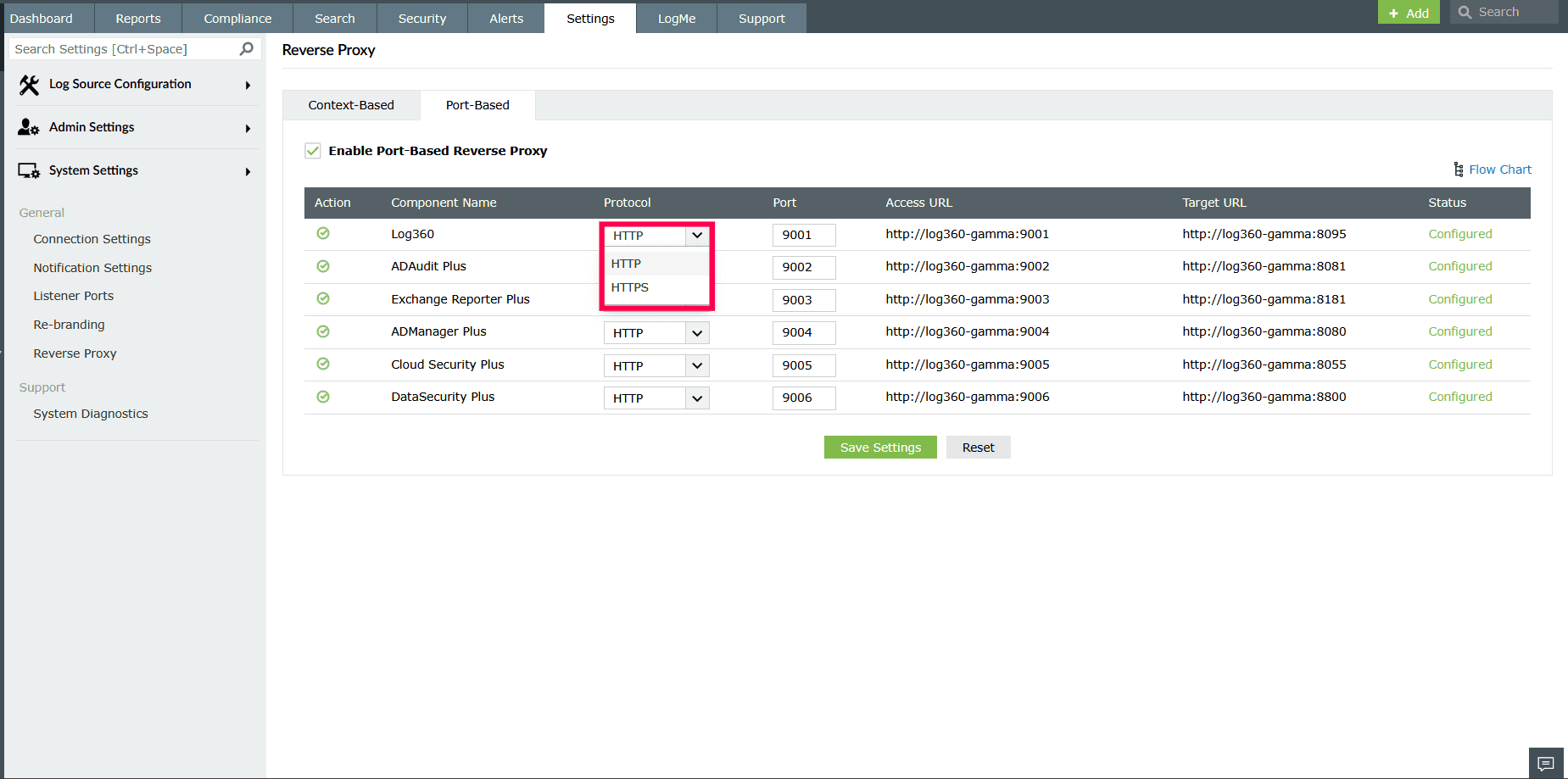Click the Target URL http://log360-gamma:8095
This screenshot has width=1568, height=779.
pyautogui.click(x=1264, y=234)
